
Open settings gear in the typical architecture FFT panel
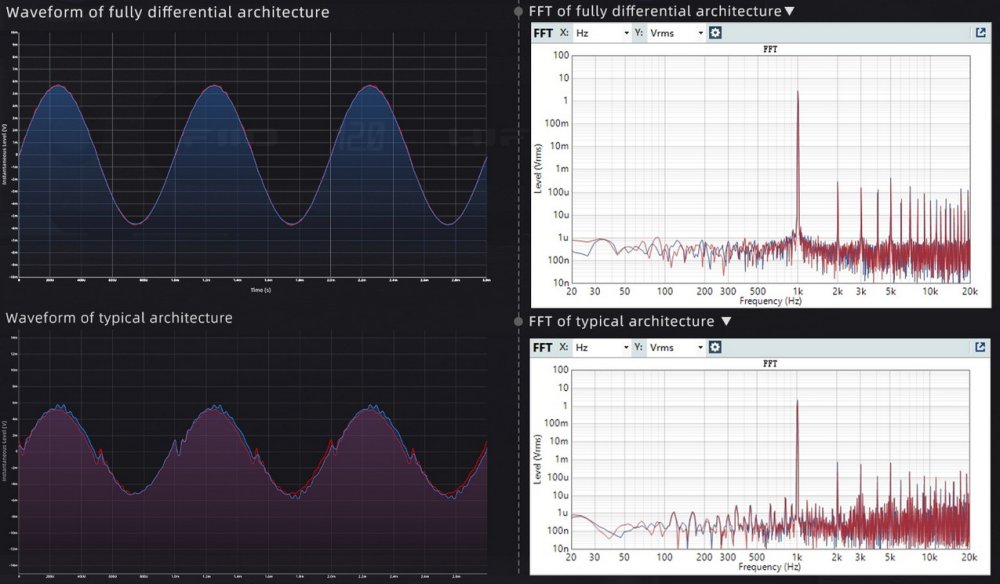(x=715, y=348)
